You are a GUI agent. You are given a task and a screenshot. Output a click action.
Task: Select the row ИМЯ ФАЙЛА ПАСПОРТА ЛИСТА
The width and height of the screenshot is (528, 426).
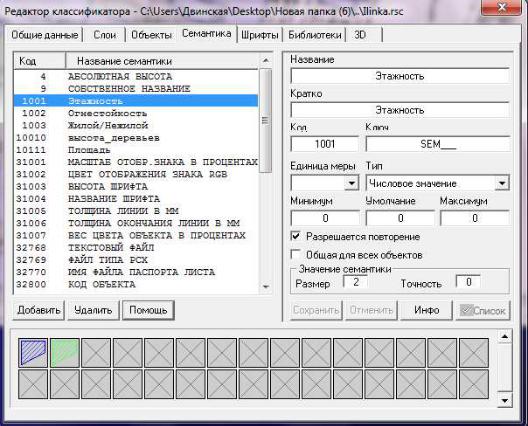(136, 272)
